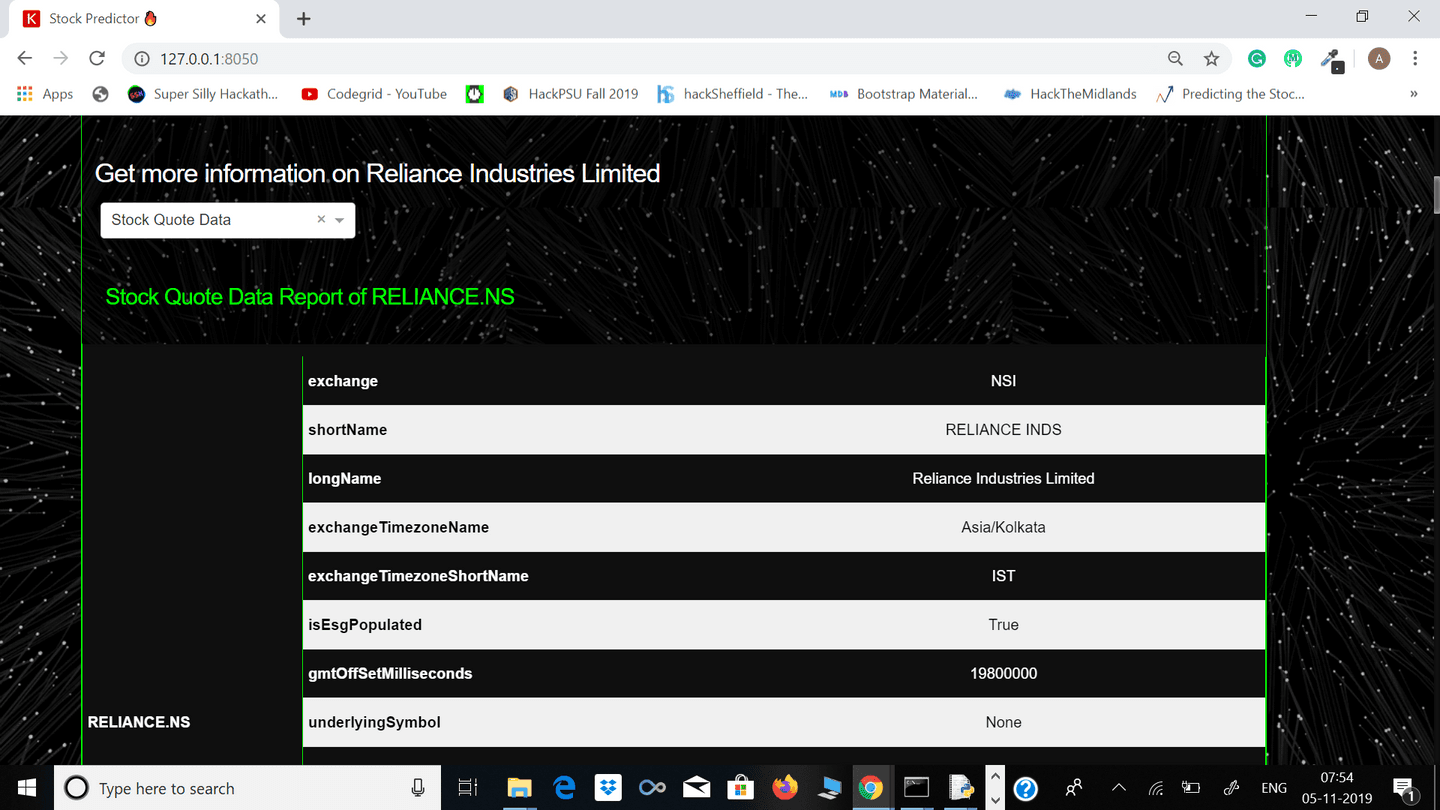
Task: Reload the Stock Predictor page
Action: coord(97,59)
